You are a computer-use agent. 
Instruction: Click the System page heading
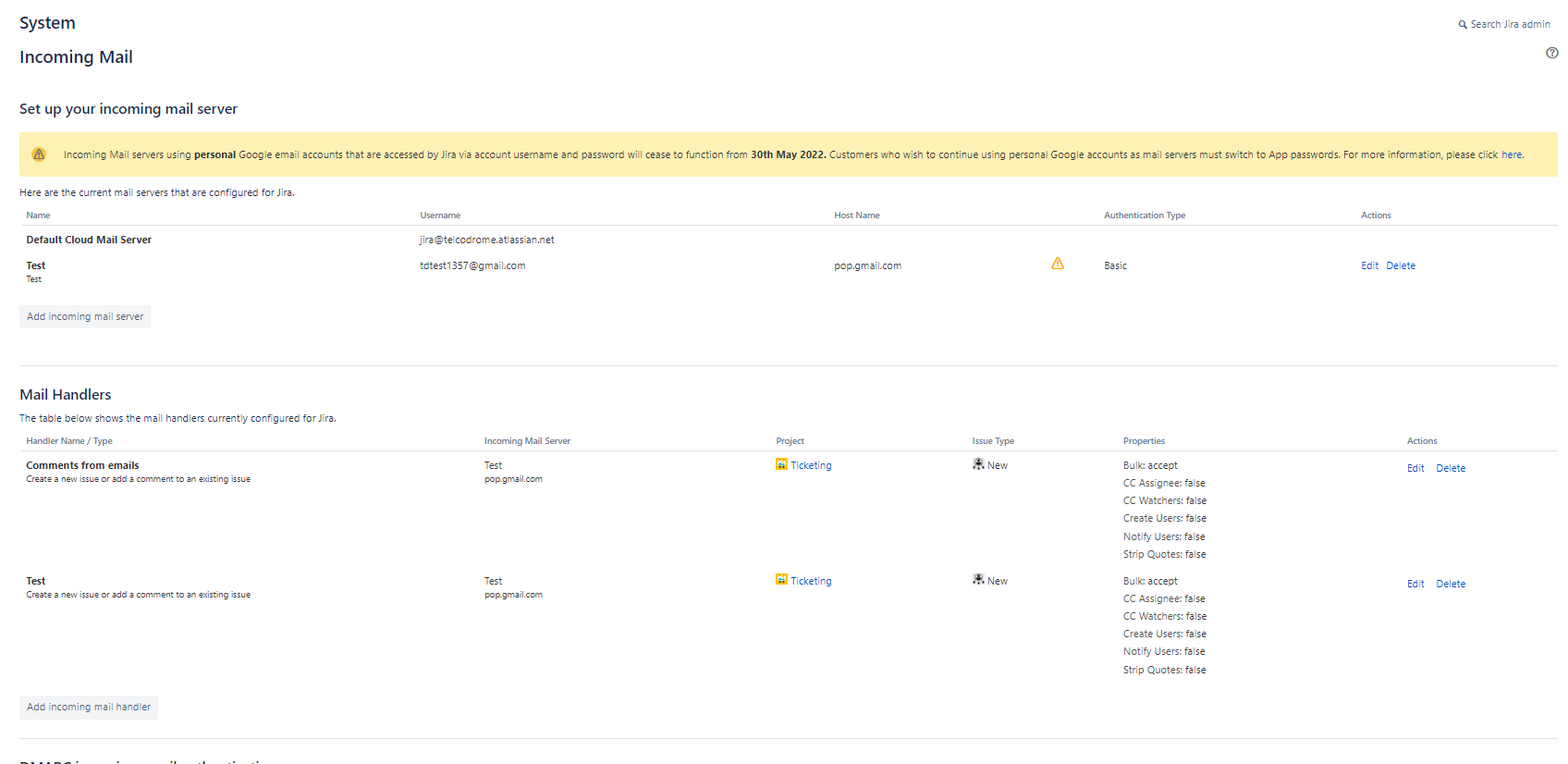47,23
